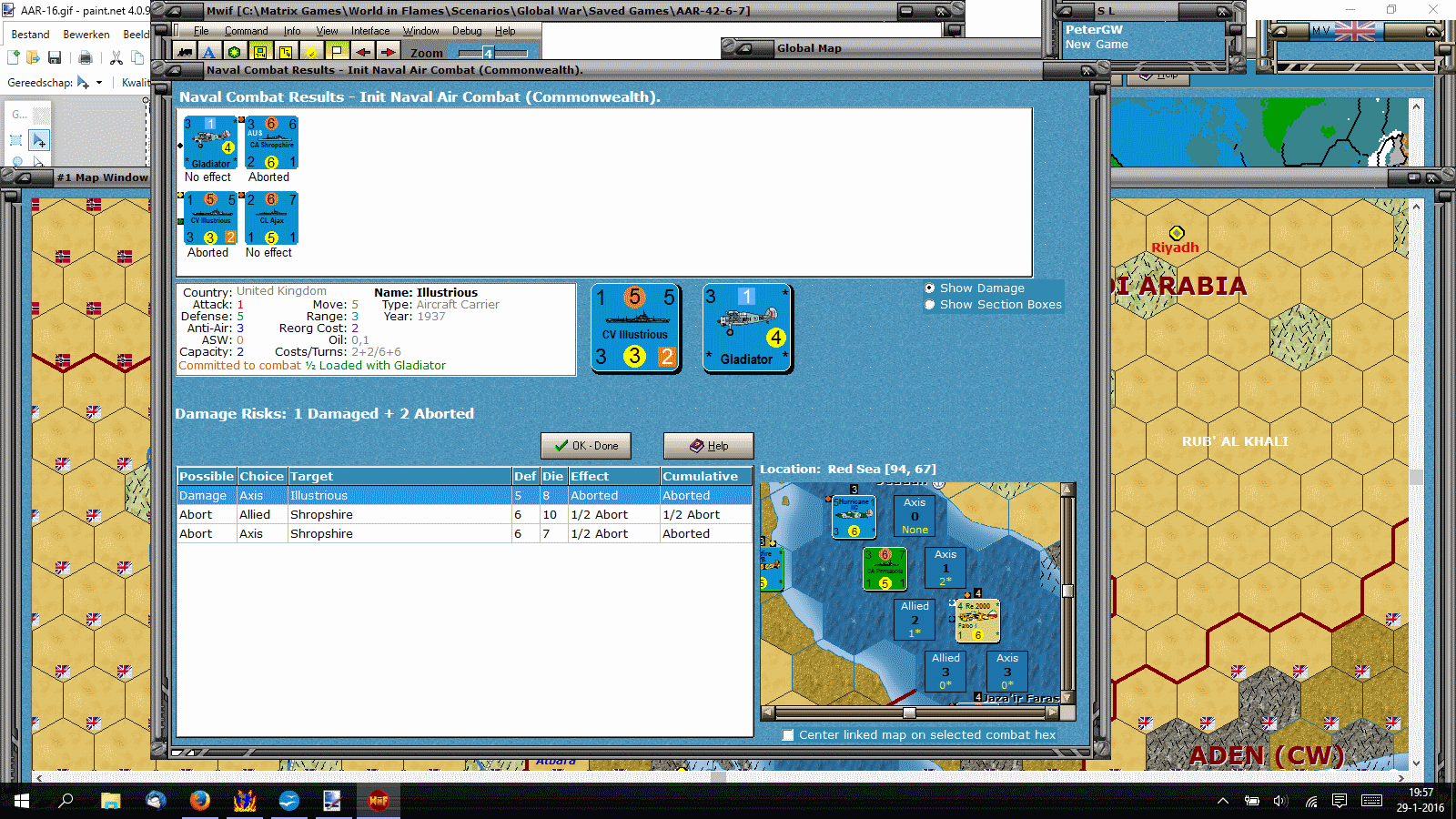Click paint.net save icon
The width and height of the screenshot is (1456, 819).
(x=55, y=57)
